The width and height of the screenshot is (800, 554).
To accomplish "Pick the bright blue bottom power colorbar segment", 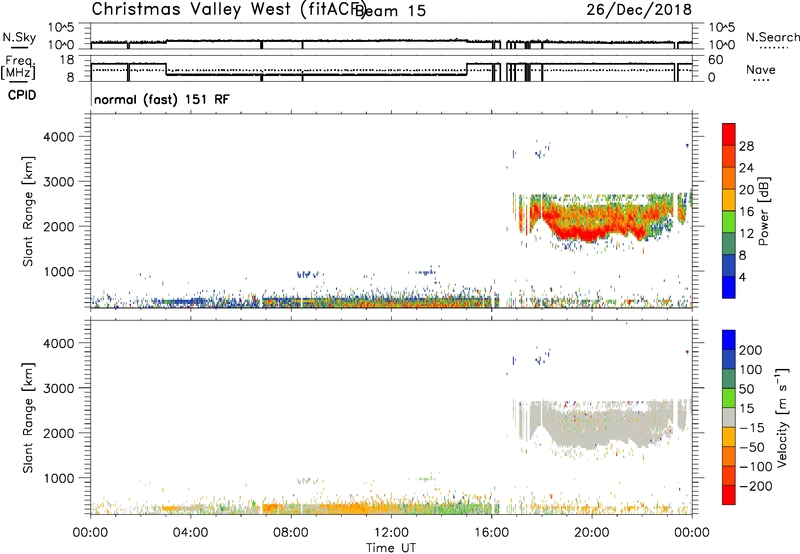I will 729,287.
